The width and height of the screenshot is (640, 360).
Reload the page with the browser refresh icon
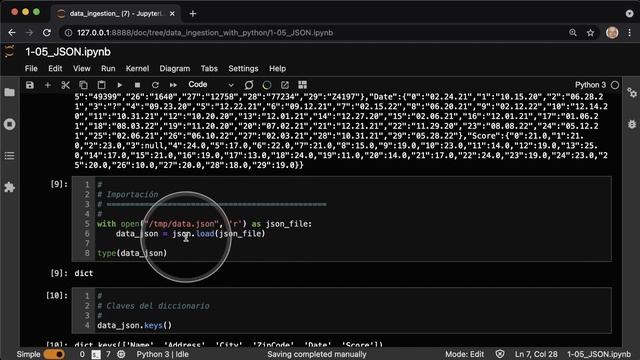(x=47, y=33)
